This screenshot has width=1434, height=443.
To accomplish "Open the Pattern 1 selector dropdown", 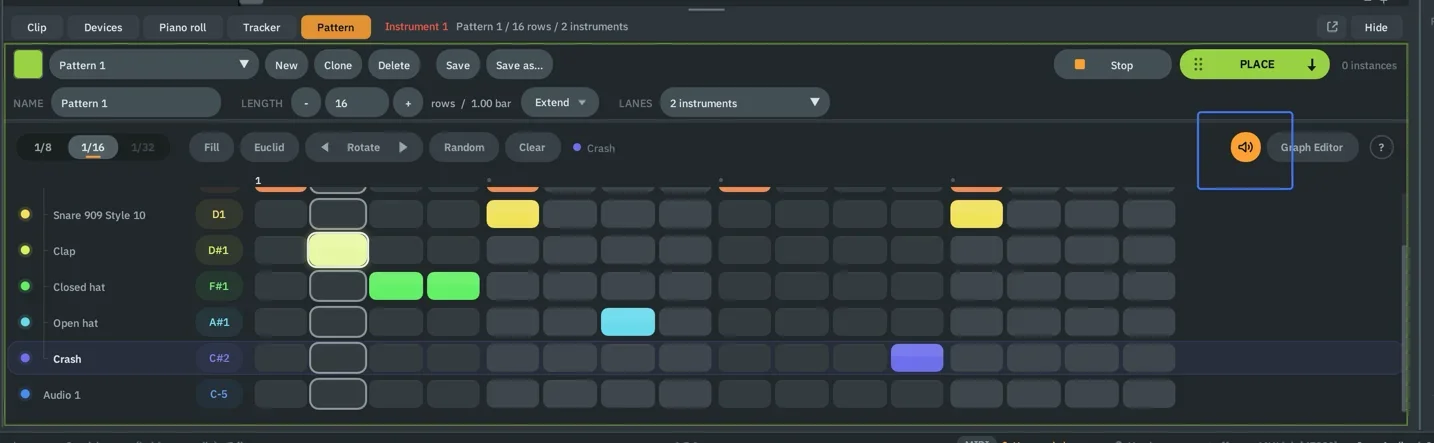I will point(154,65).
